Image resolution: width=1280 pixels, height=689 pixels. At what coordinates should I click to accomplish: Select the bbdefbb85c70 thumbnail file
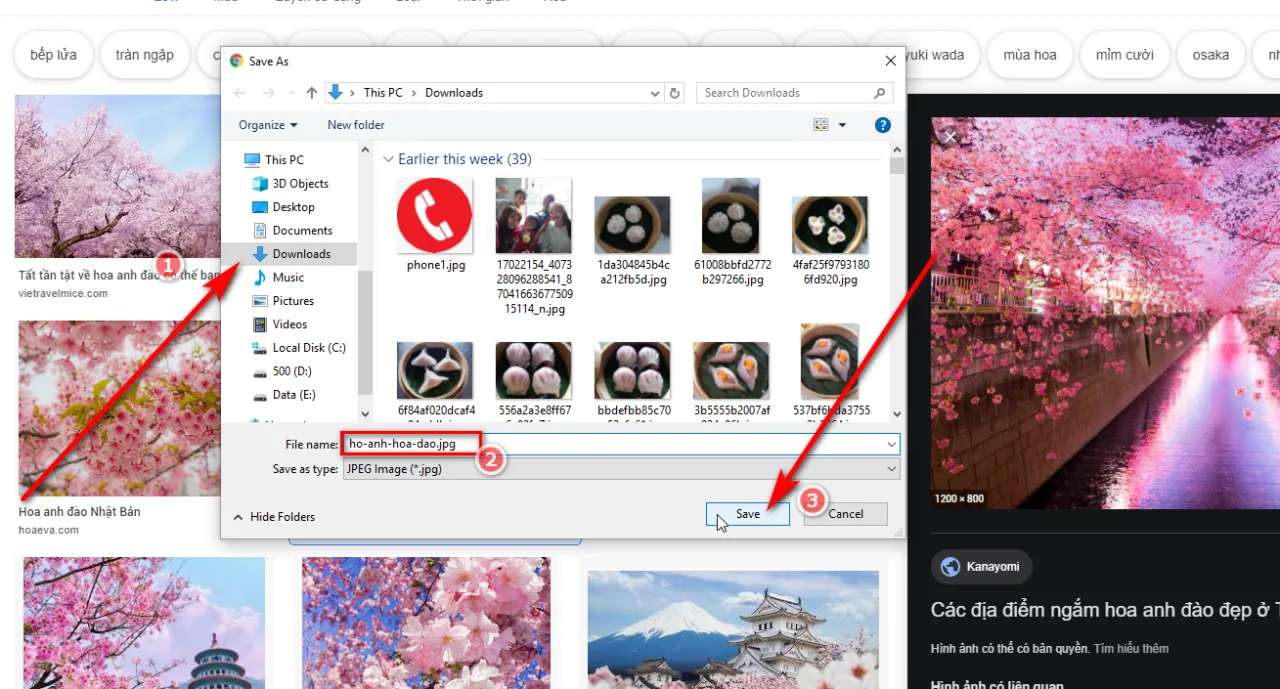point(632,380)
